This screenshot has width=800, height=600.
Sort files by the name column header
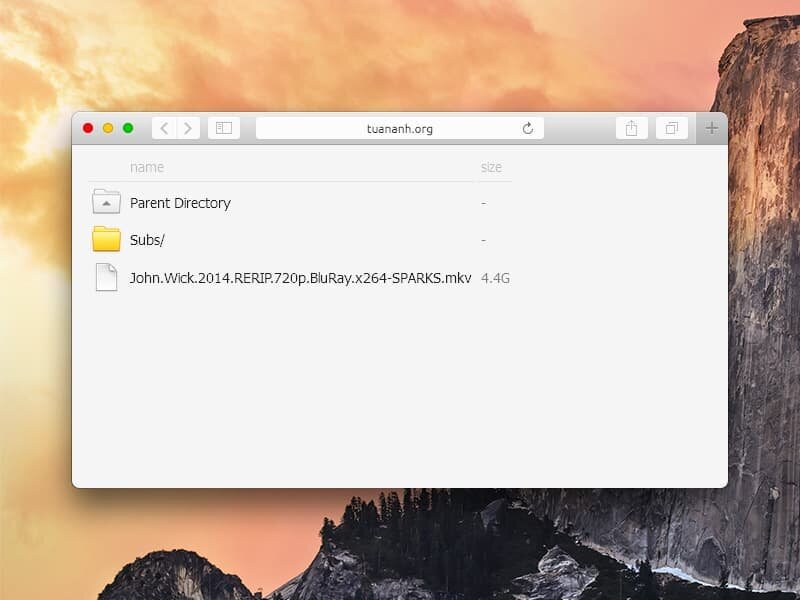(x=145, y=167)
